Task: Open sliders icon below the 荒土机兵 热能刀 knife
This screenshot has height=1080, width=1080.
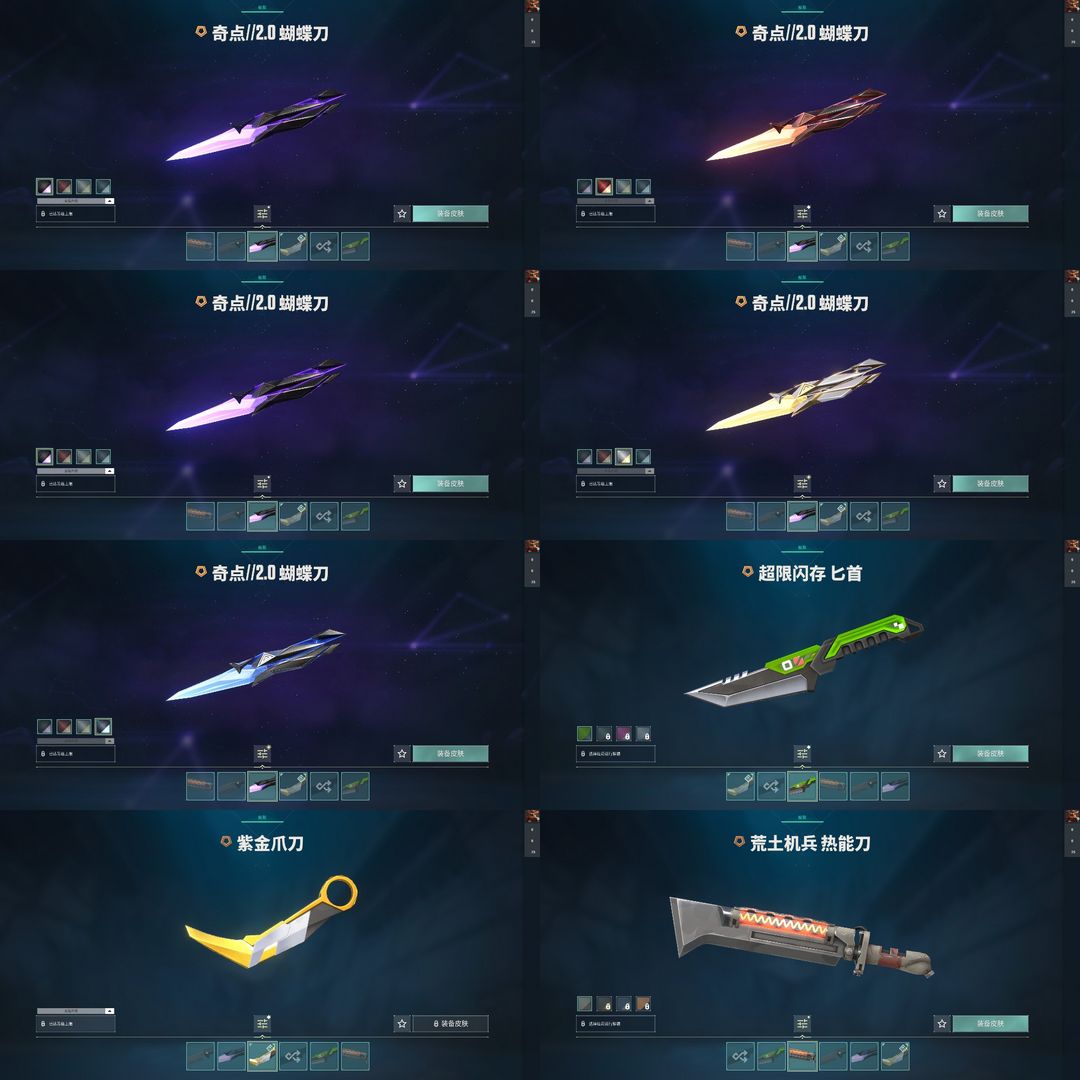Action: click(x=802, y=1024)
